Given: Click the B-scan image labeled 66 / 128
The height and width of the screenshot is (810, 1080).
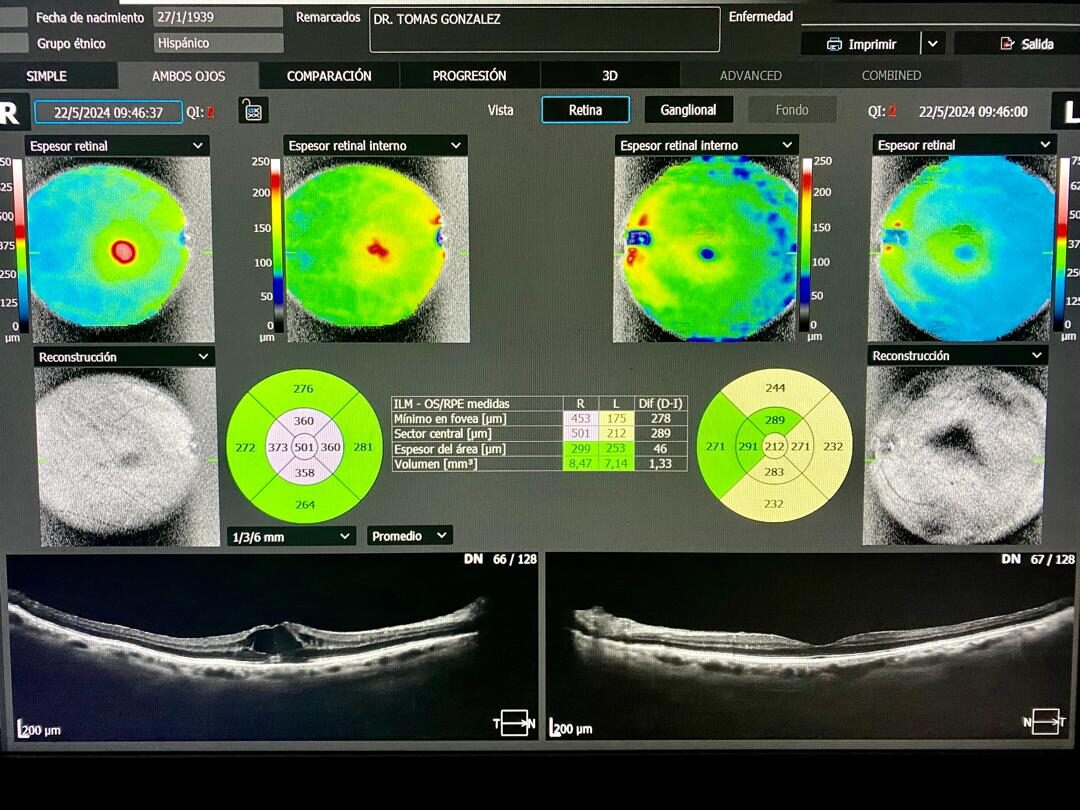Looking at the screenshot, I should point(272,647).
